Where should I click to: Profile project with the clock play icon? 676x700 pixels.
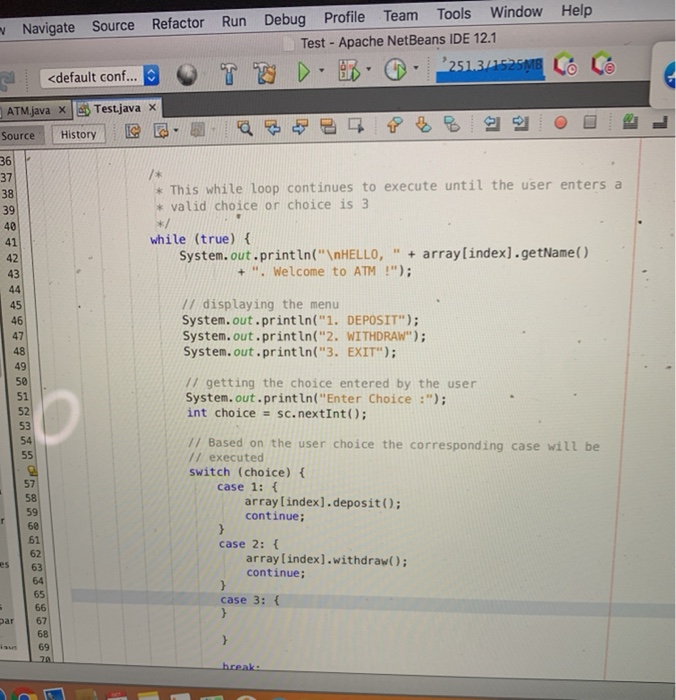coord(395,70)
